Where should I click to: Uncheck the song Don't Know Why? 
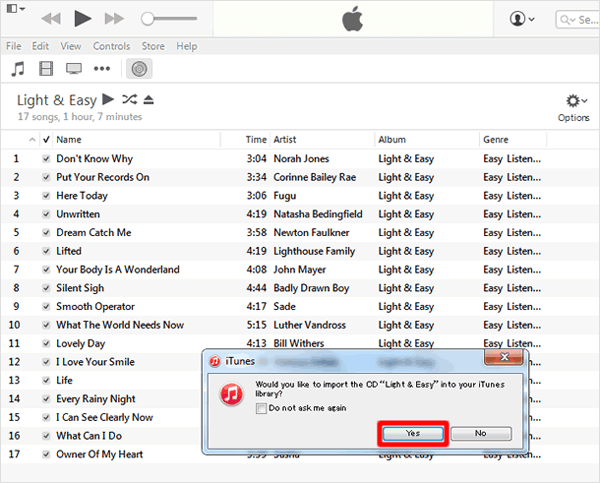coord(46,158)
